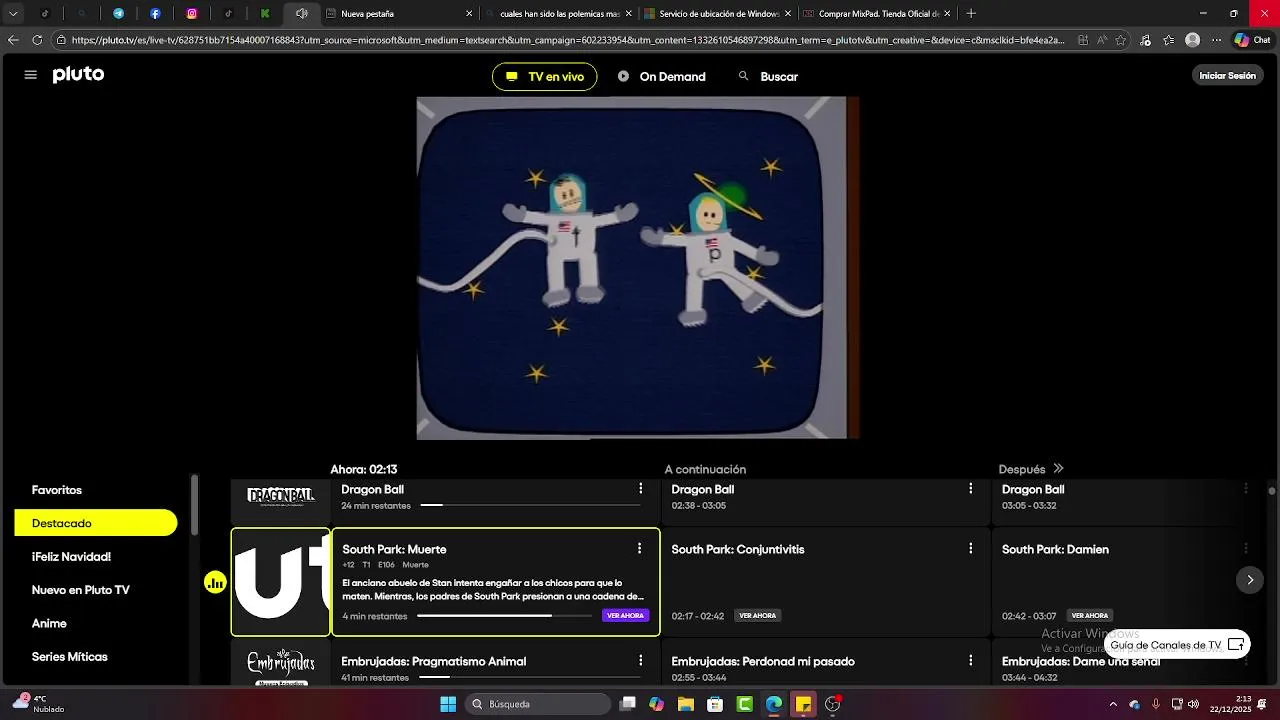
Task: Open Copilot Chat in the browser
Action: tap(1253, 40)
